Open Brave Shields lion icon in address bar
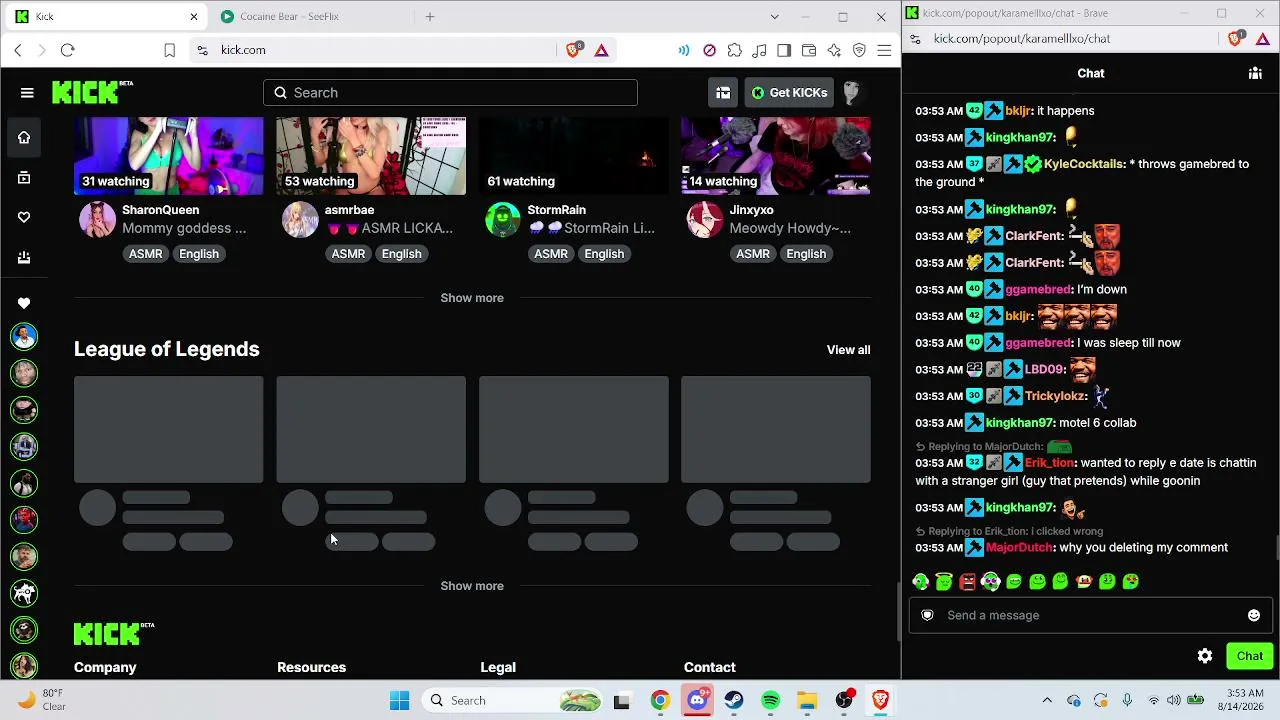Viewport: 1280px width, 720px height. [573, 50]
